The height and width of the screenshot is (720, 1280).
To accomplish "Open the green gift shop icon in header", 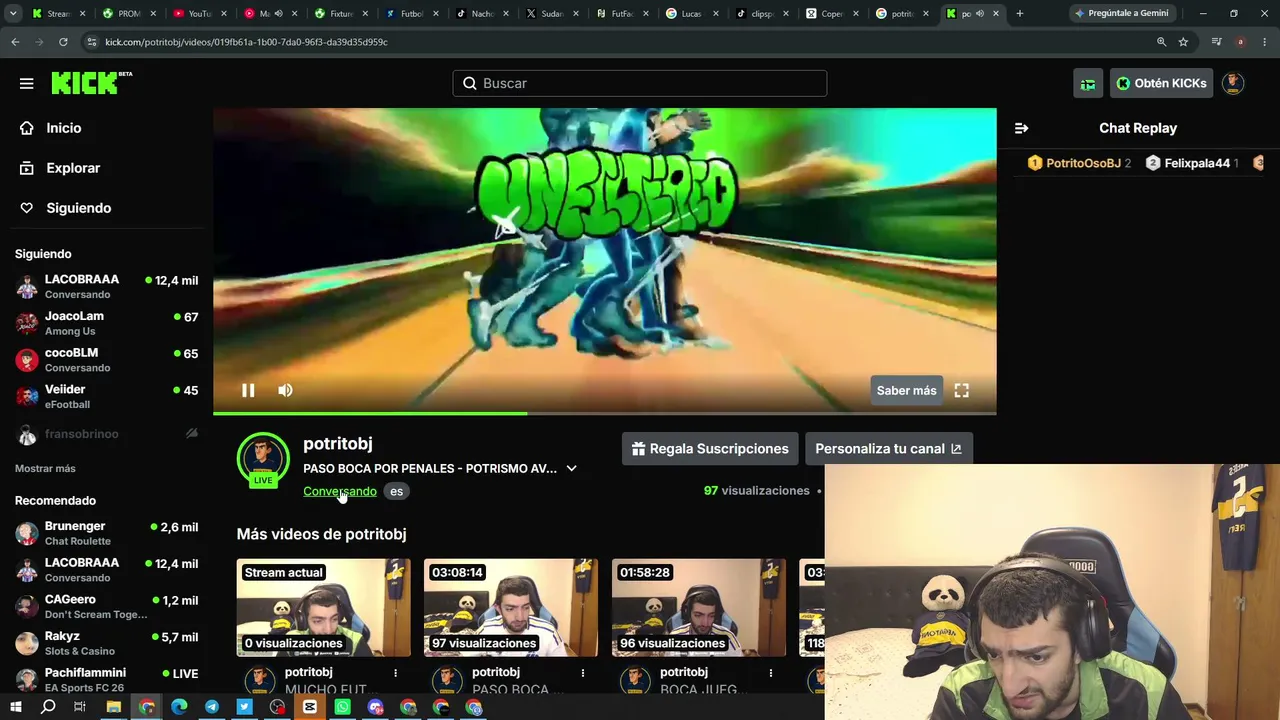I will tap(1088, 83).
